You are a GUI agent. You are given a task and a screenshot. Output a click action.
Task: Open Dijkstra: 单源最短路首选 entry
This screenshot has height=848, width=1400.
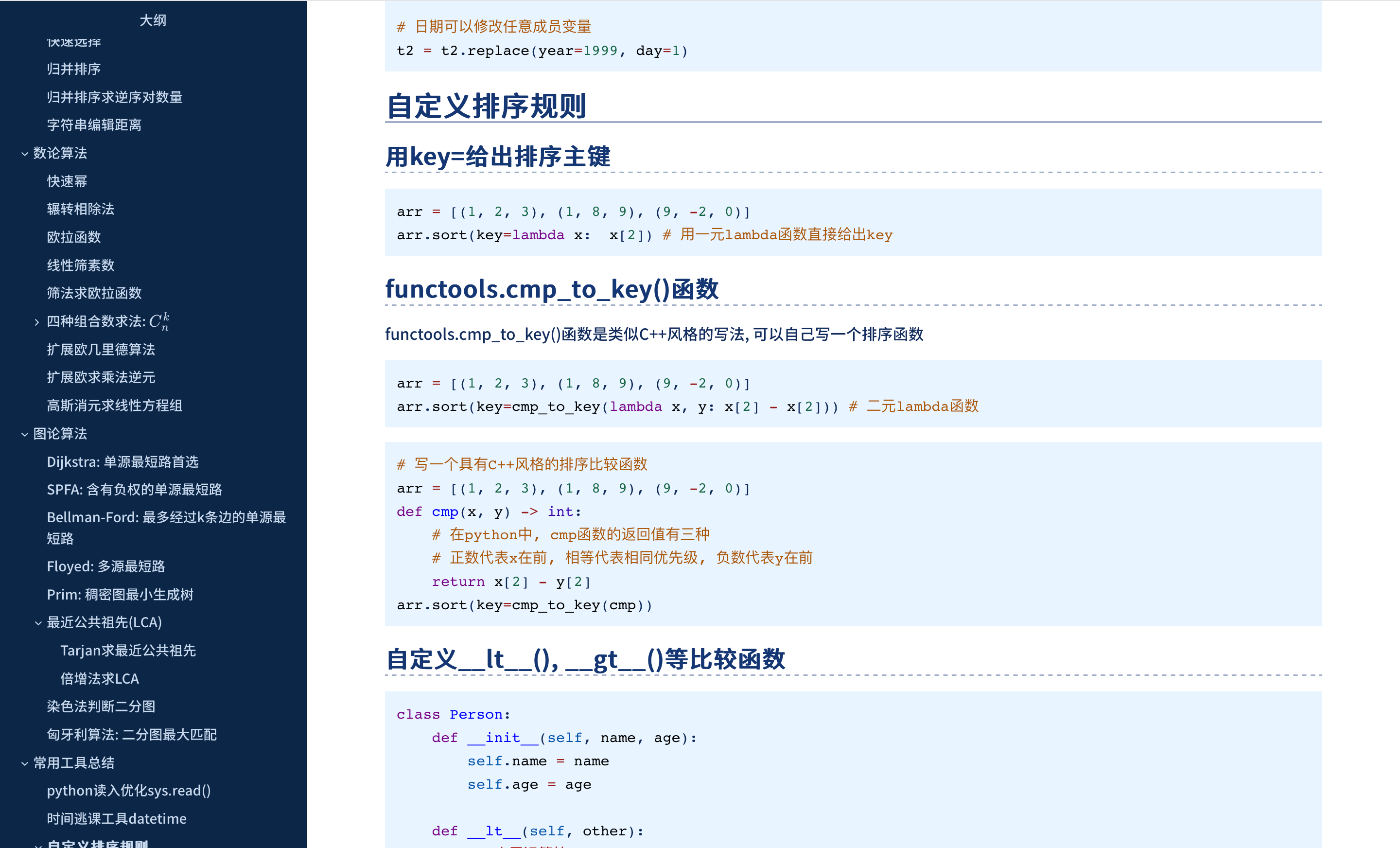tap(122, 461)
